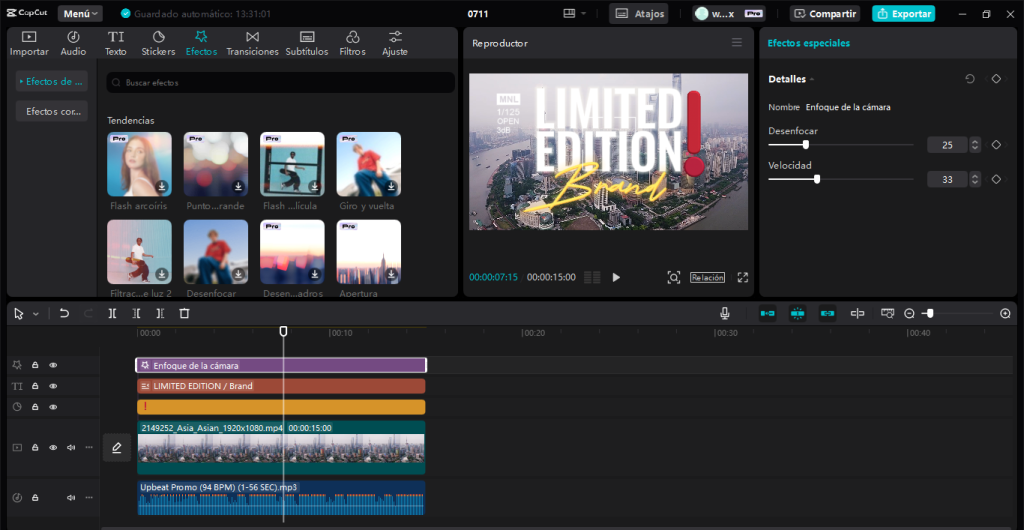Click the Compartir button

coord(825,14)
